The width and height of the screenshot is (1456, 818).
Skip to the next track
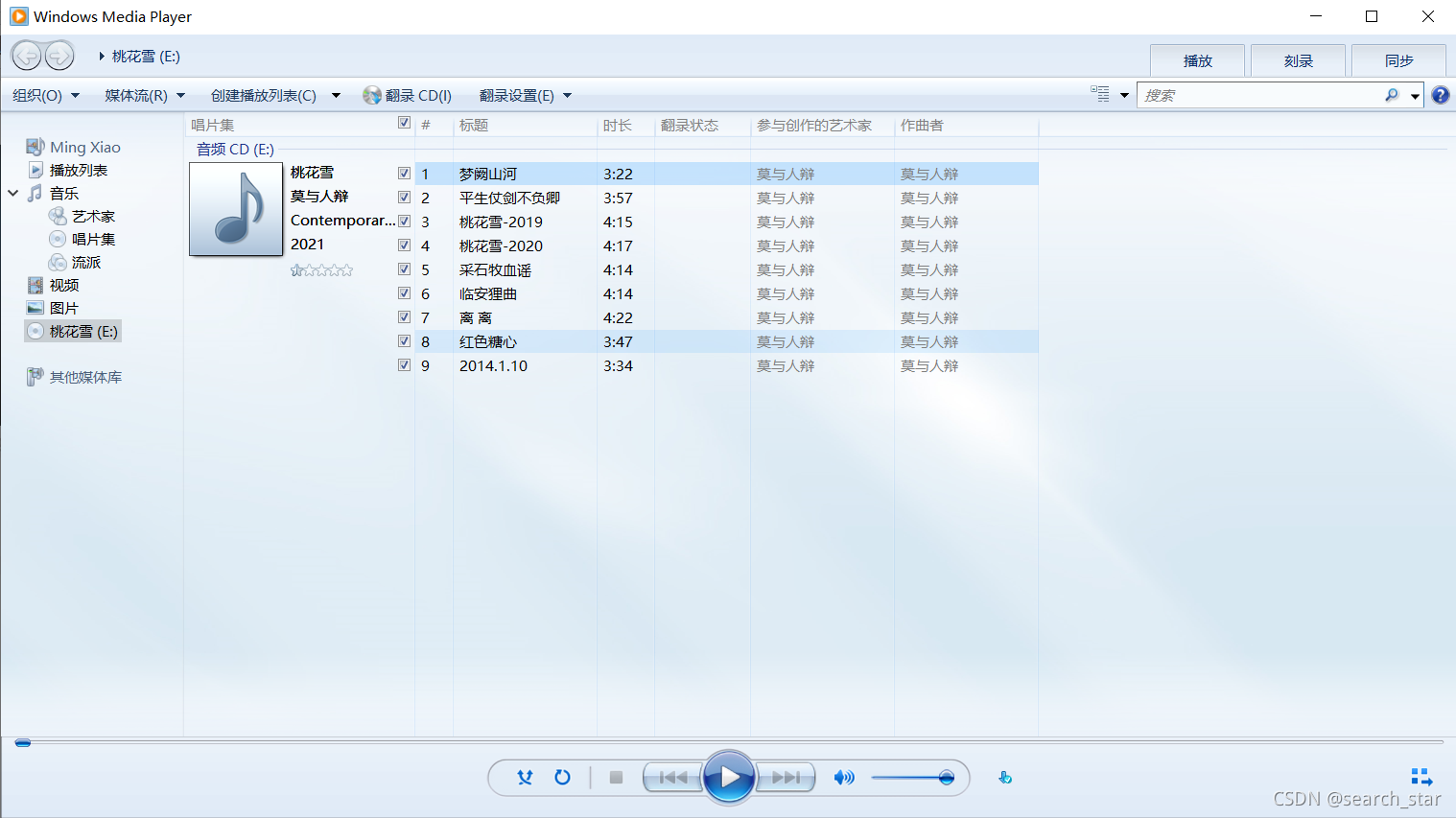786,778
